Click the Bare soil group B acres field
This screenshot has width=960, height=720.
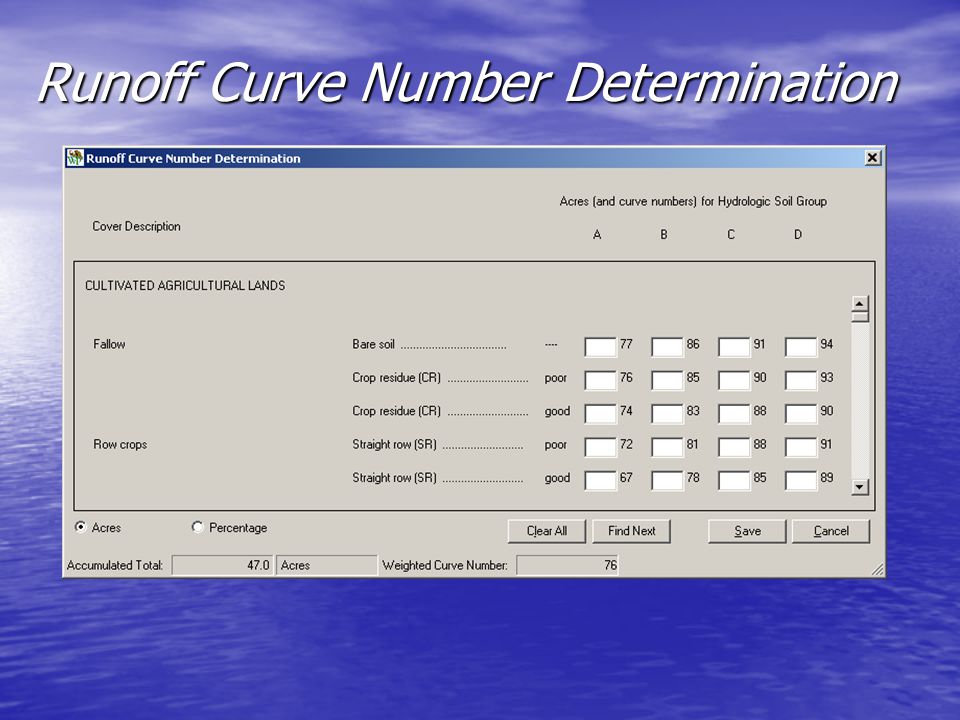tap(667, 347)
